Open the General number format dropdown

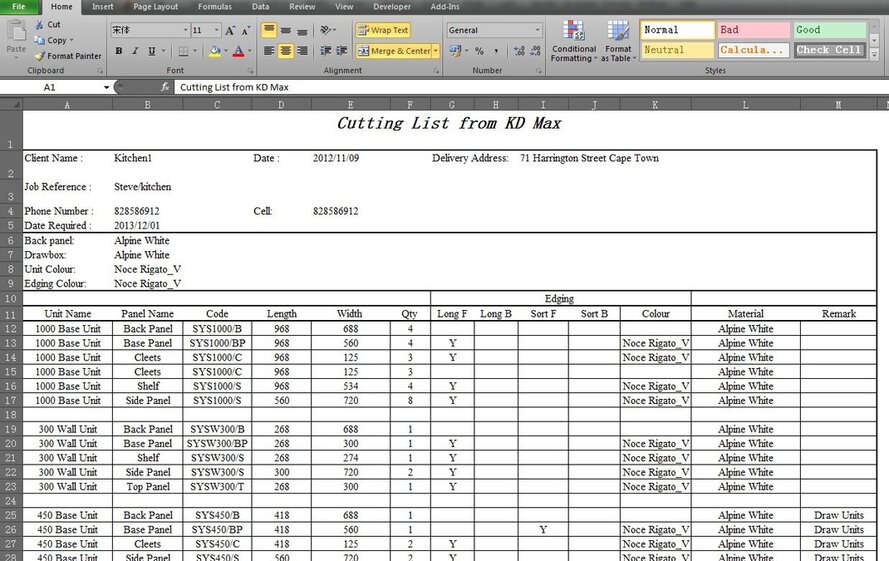[537, 30]
